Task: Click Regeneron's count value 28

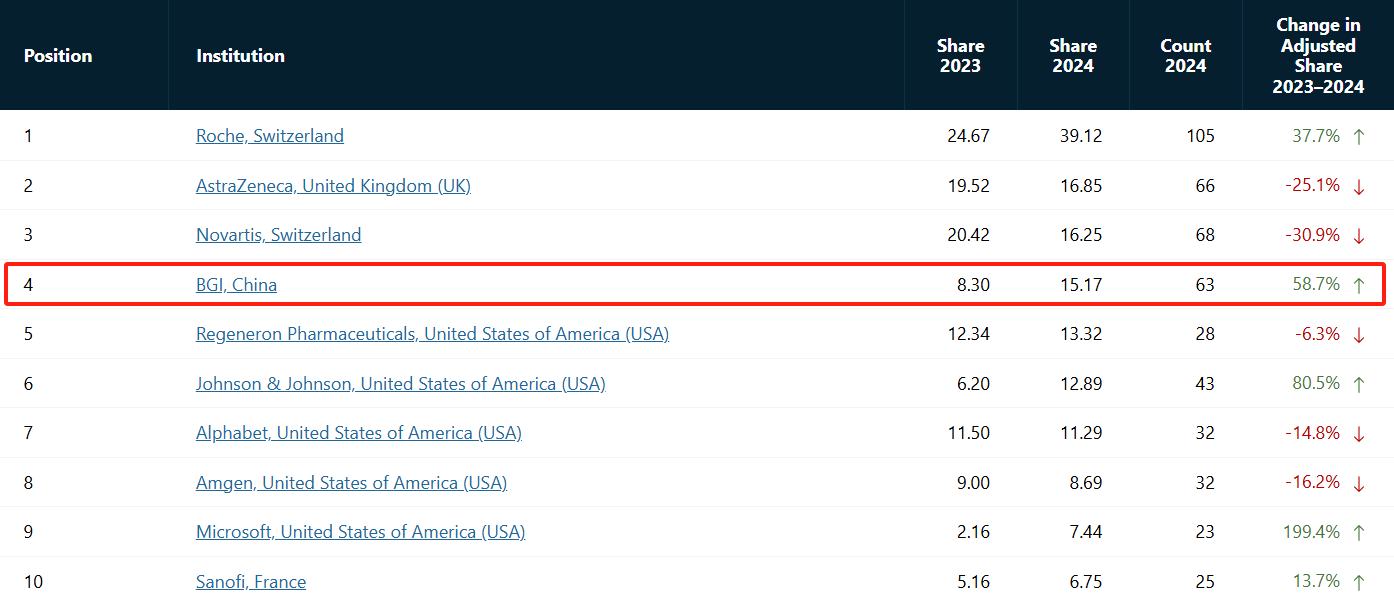Action: [1205, 334]
